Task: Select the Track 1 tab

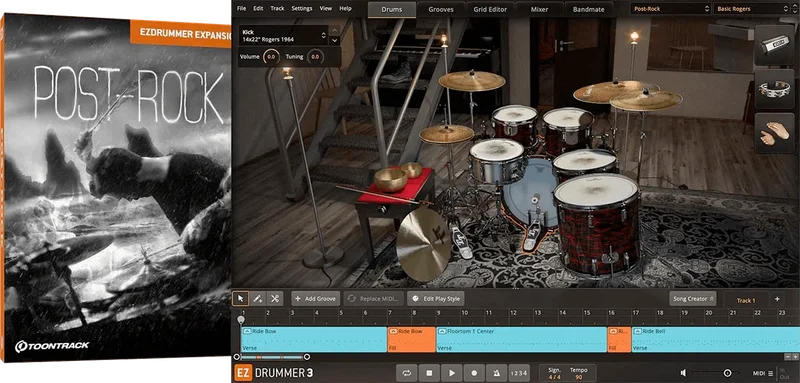Action: pos(745,300)
